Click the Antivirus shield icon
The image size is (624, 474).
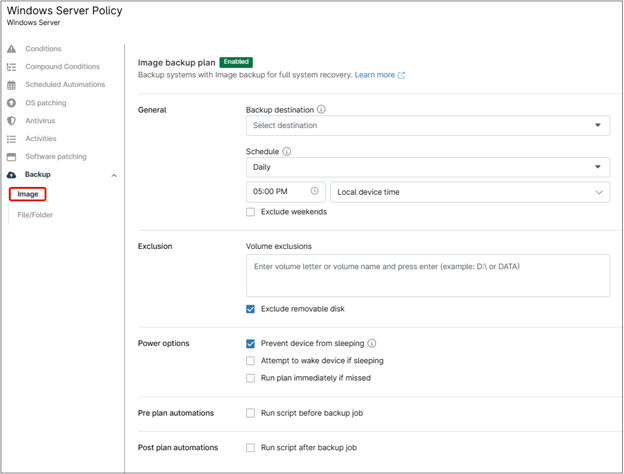point(12,121)
